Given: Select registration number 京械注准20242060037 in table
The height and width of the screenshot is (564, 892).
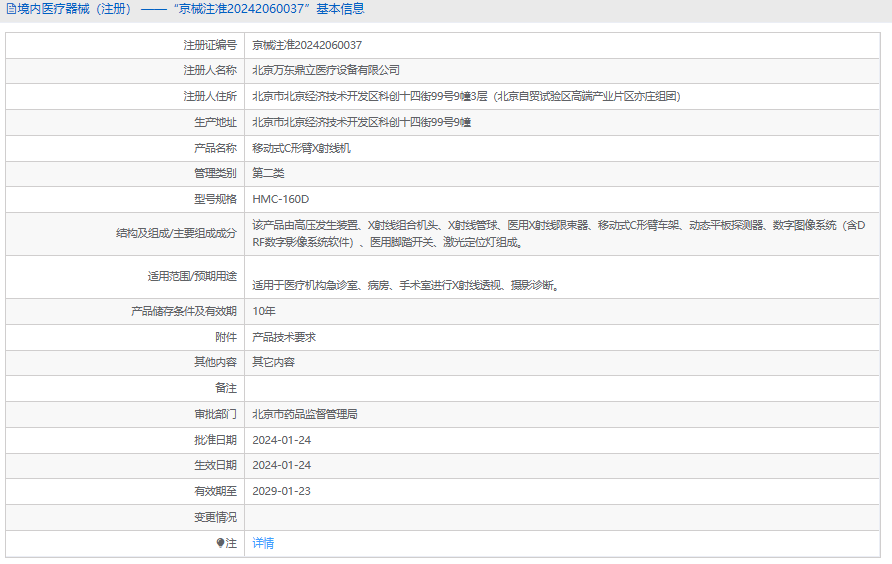Looking at the screenshot, I should (307, 46).
